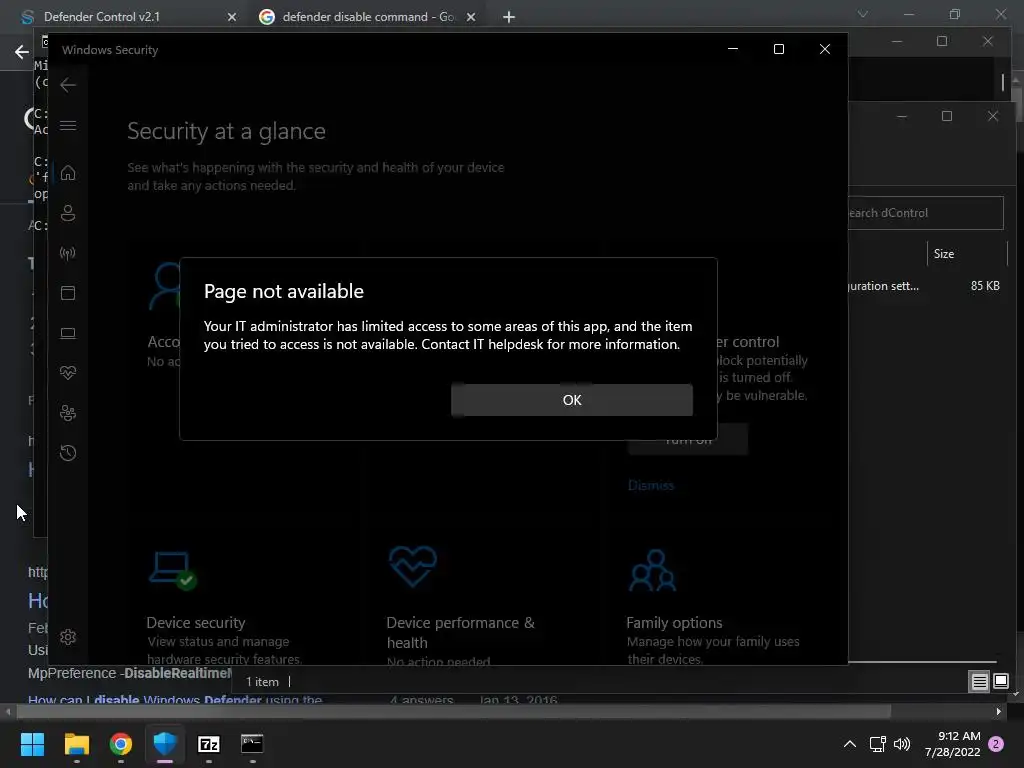Screen dimensions: 1024x768
Task: Open the browser tab search chevron
Action: pyautogui.click(x=863, y=14)
